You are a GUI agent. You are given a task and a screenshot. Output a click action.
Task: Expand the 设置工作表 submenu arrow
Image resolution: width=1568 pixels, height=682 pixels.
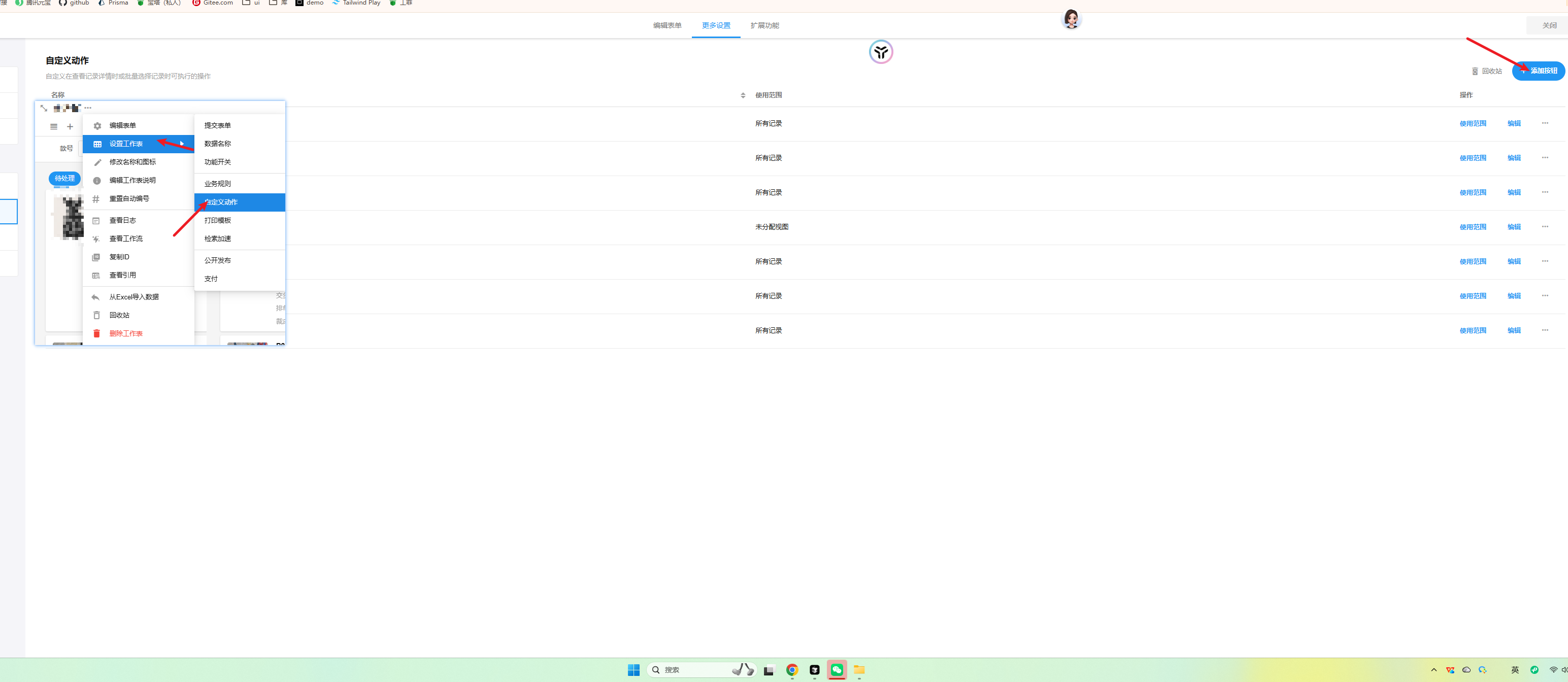coord(182,144)
